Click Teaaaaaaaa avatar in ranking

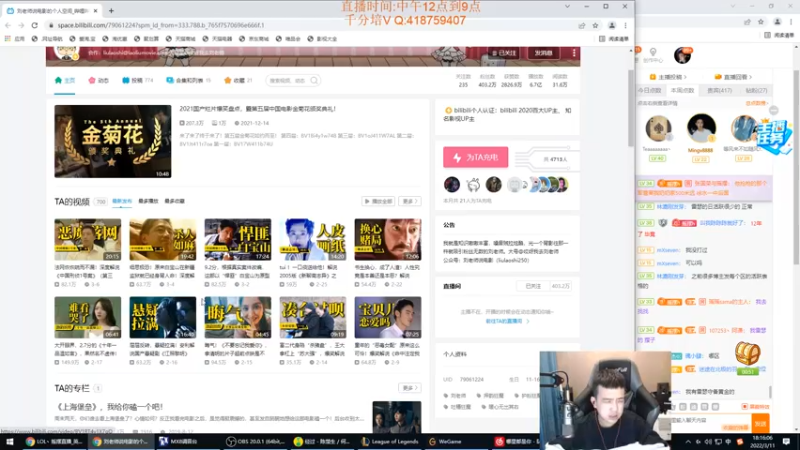click(x=658, y=128)
